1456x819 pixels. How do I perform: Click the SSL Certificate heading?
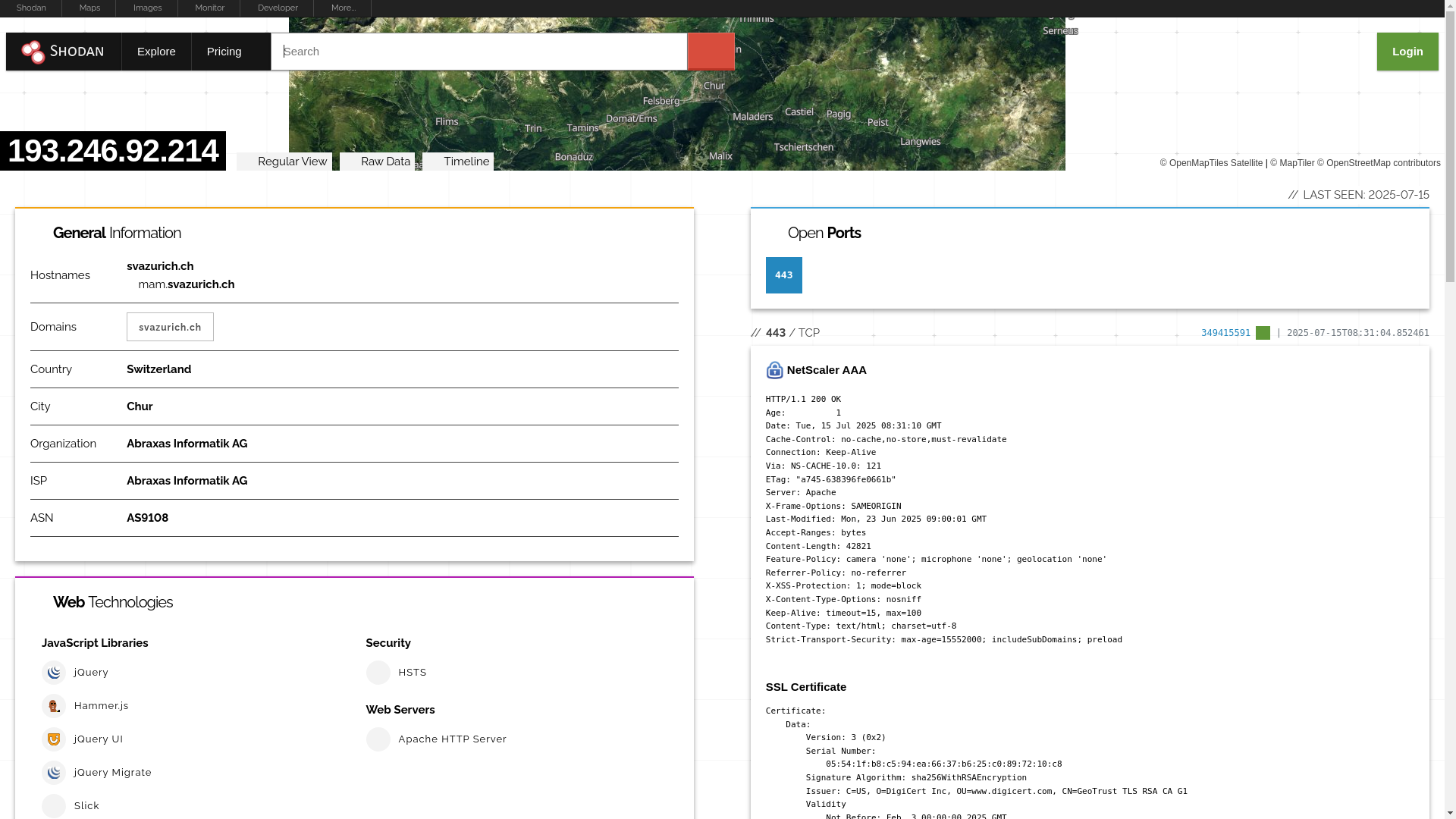[806, 687]
